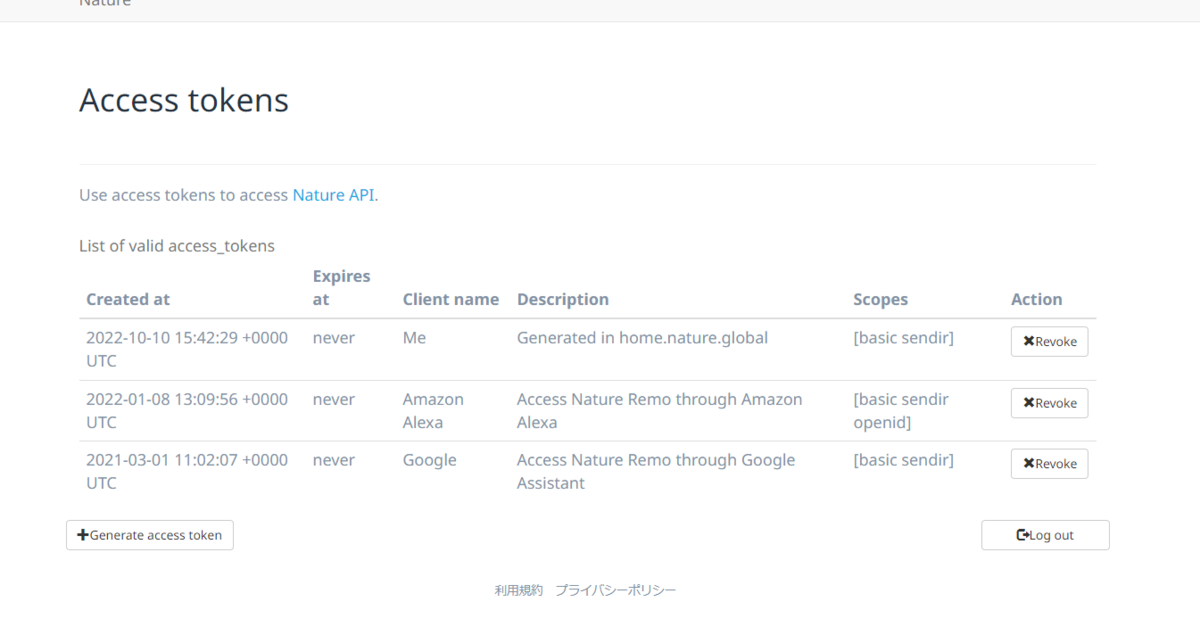Screen dimensions: 1200x635
Task: Click the Nature brand at page top
Action: (105, 3)
